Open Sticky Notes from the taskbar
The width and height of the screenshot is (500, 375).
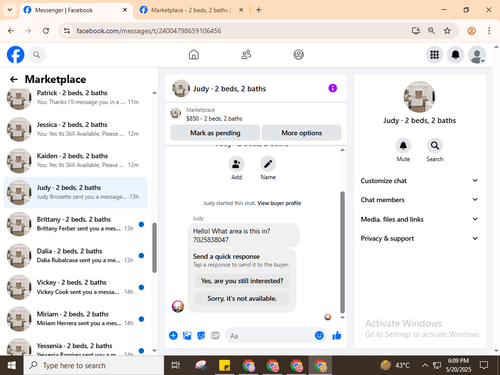click(224, 365)
